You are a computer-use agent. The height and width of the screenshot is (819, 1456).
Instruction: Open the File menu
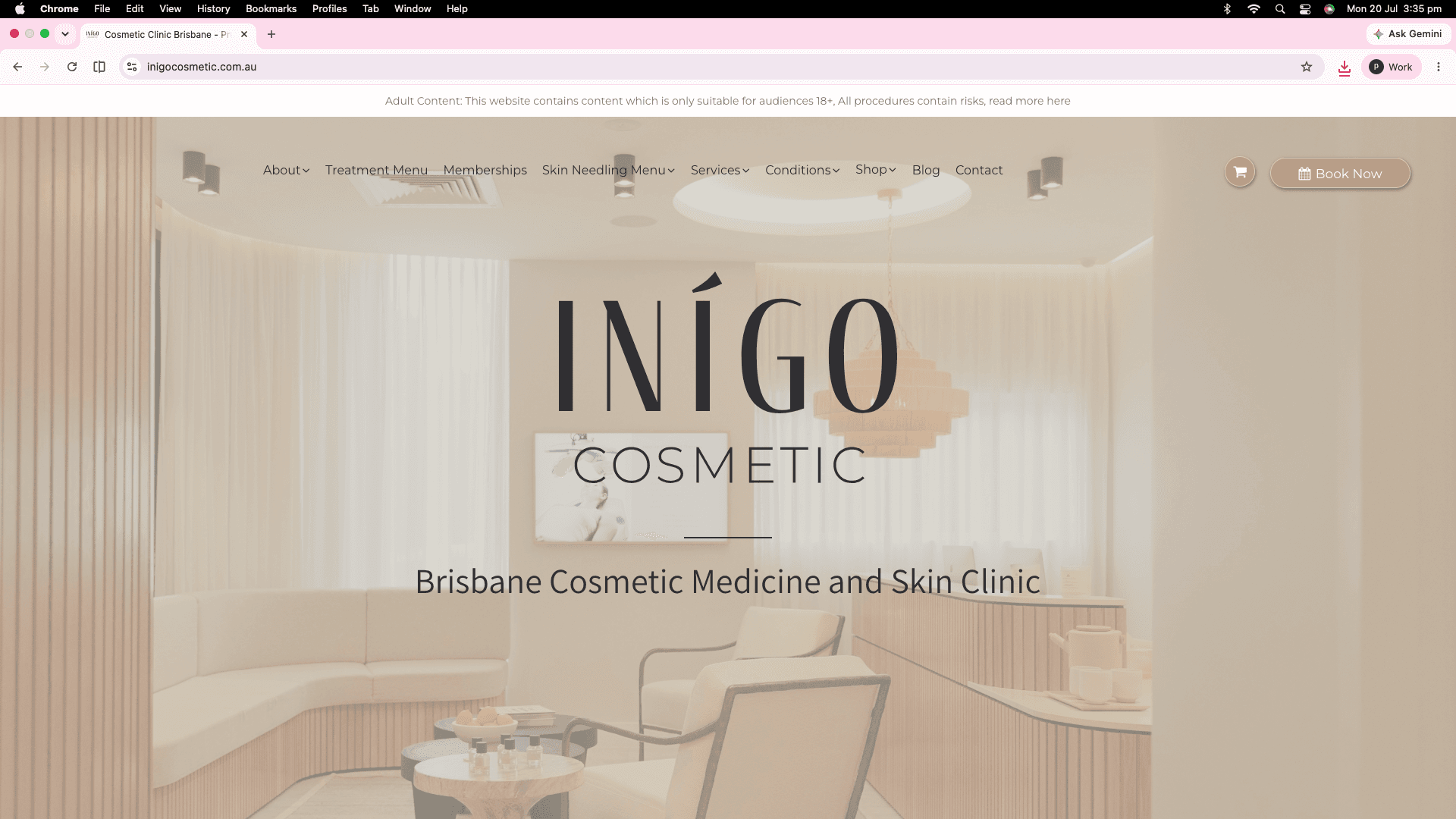click(102, 9)
